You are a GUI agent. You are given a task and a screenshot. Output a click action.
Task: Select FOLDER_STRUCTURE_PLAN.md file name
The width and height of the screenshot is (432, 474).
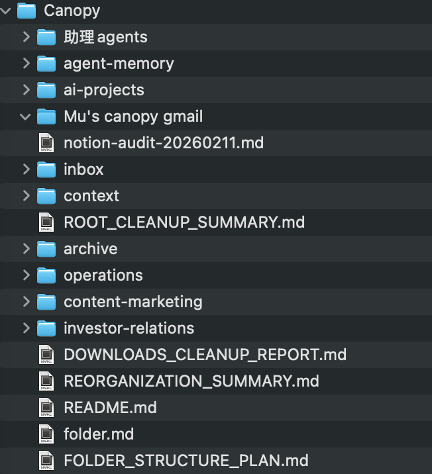186,461
